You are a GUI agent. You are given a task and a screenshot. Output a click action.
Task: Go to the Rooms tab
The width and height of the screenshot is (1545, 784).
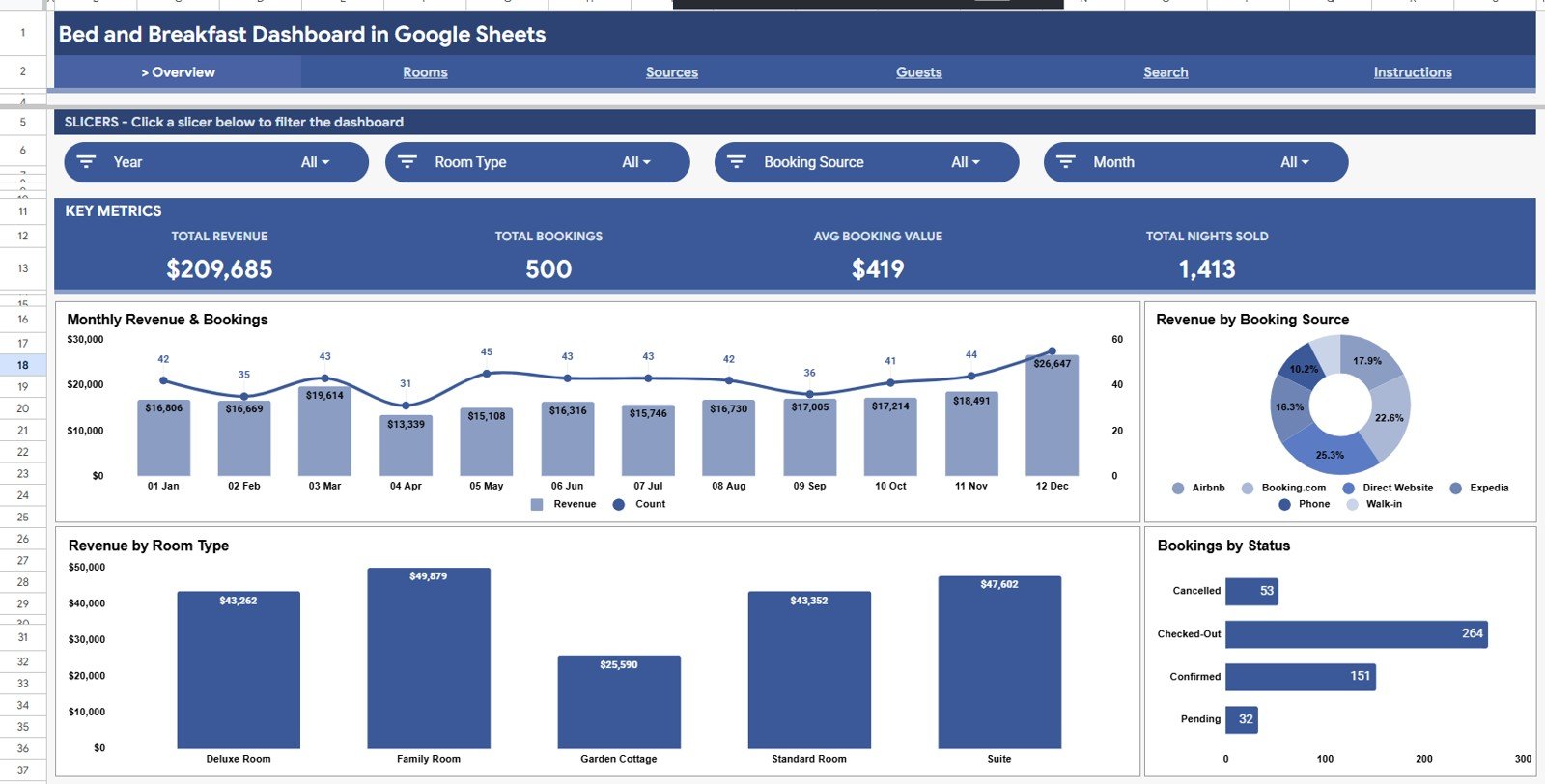pyautogui.click(x=425, y=72)
